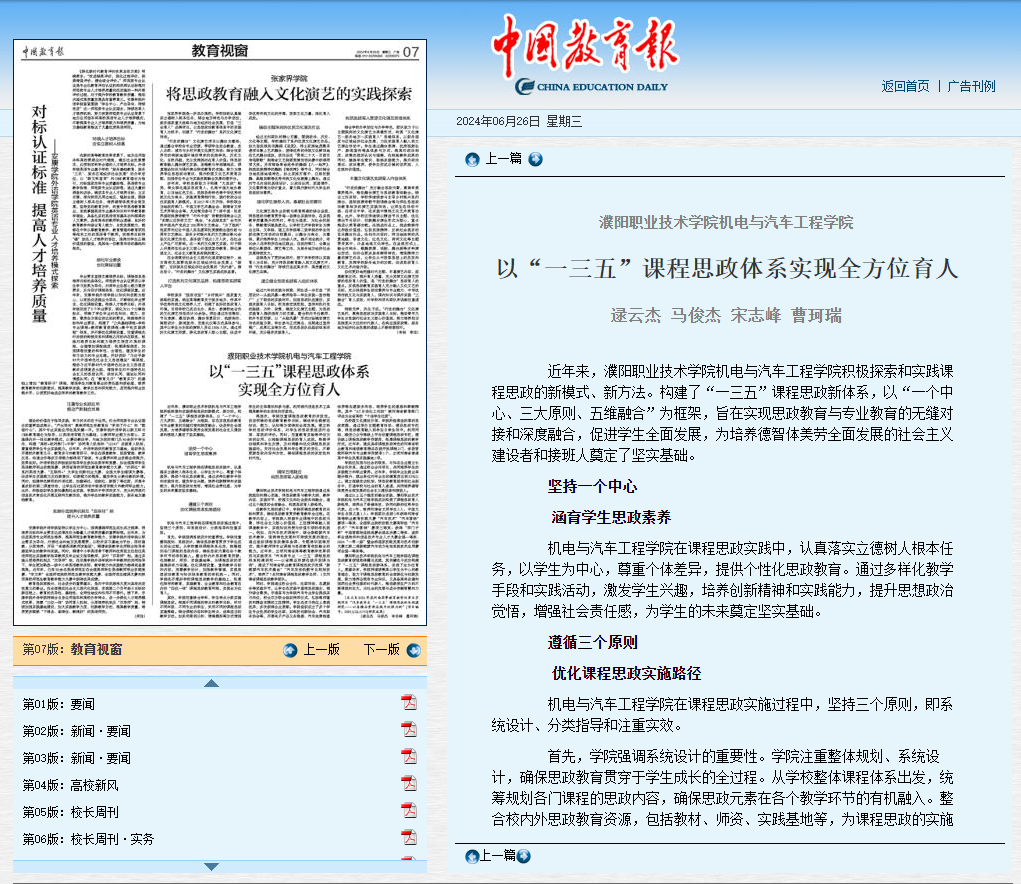Open the PDF icon for 第04版 高校新风

pos(409,784)
